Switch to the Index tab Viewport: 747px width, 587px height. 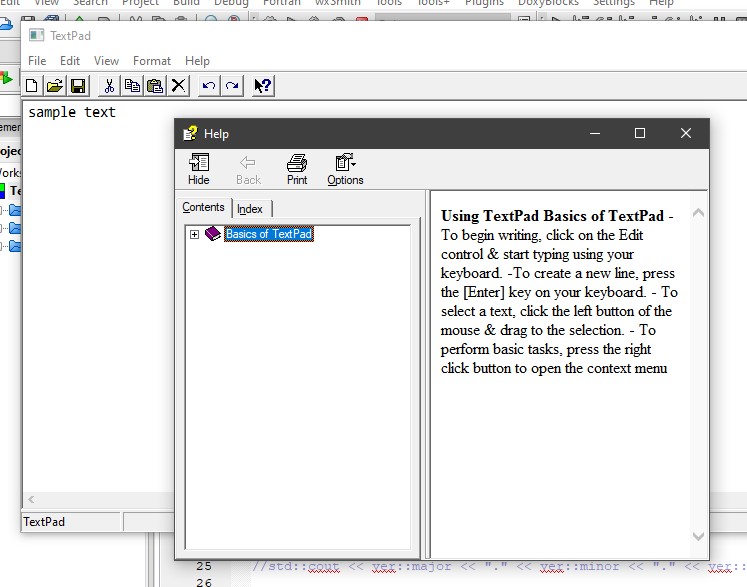click(251, 209)
